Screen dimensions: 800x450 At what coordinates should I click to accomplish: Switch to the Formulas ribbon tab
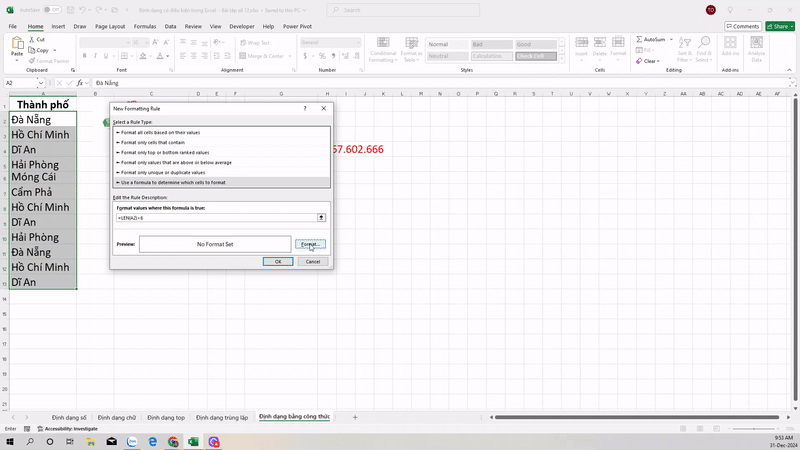(145, 26)
